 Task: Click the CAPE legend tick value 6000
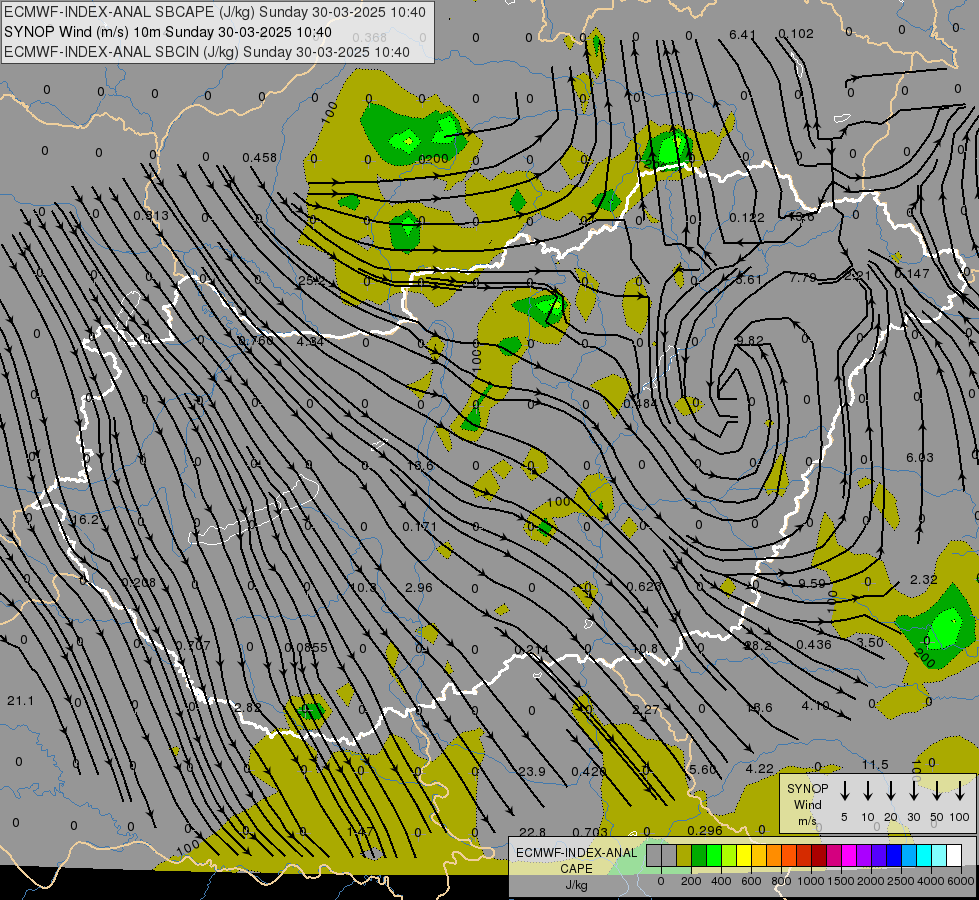tap(961, 881)
